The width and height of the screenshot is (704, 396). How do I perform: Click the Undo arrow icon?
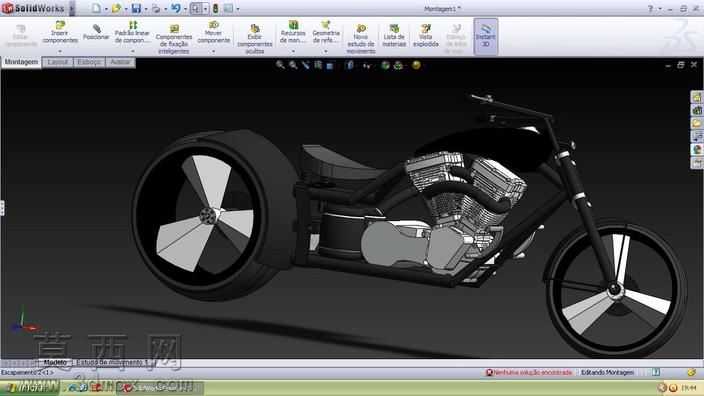click(x=176, y=8)
